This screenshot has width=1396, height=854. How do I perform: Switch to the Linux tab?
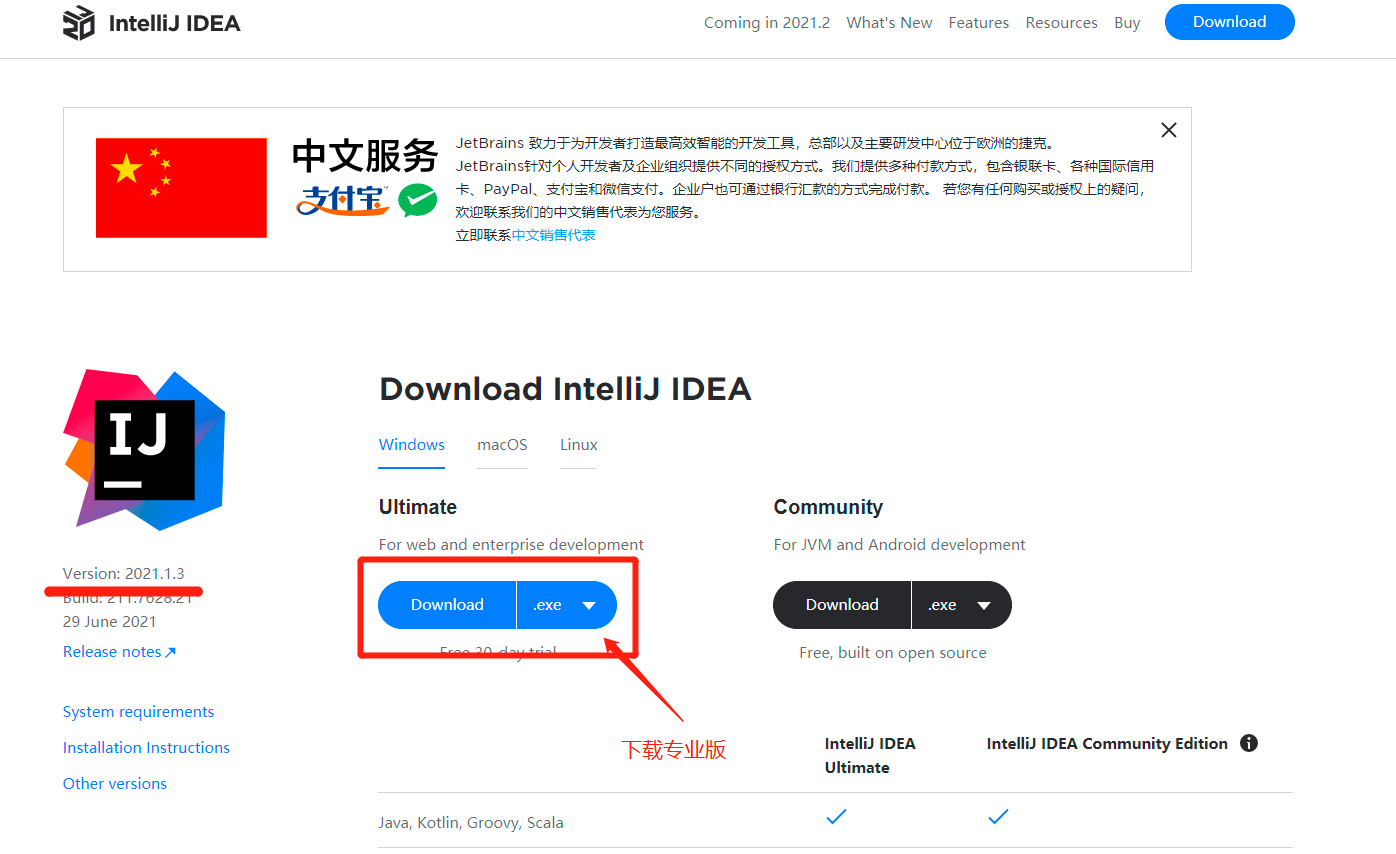pyautogui.click(x=579, y=445)
